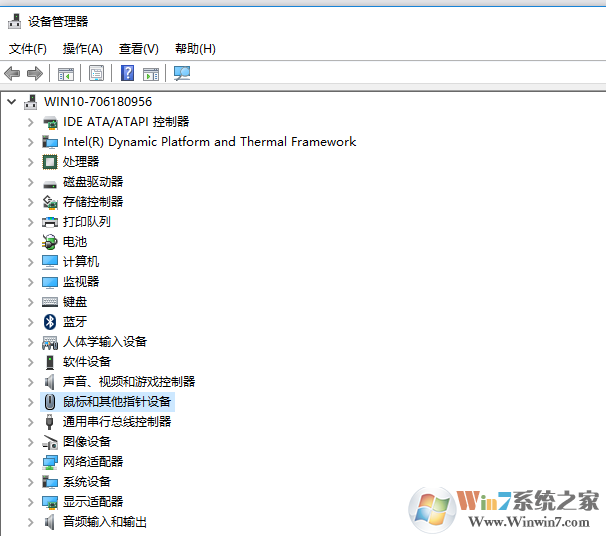Select the 系统设备 tree item
Viewport: 606px width, 536px height.
click(87, 482)
